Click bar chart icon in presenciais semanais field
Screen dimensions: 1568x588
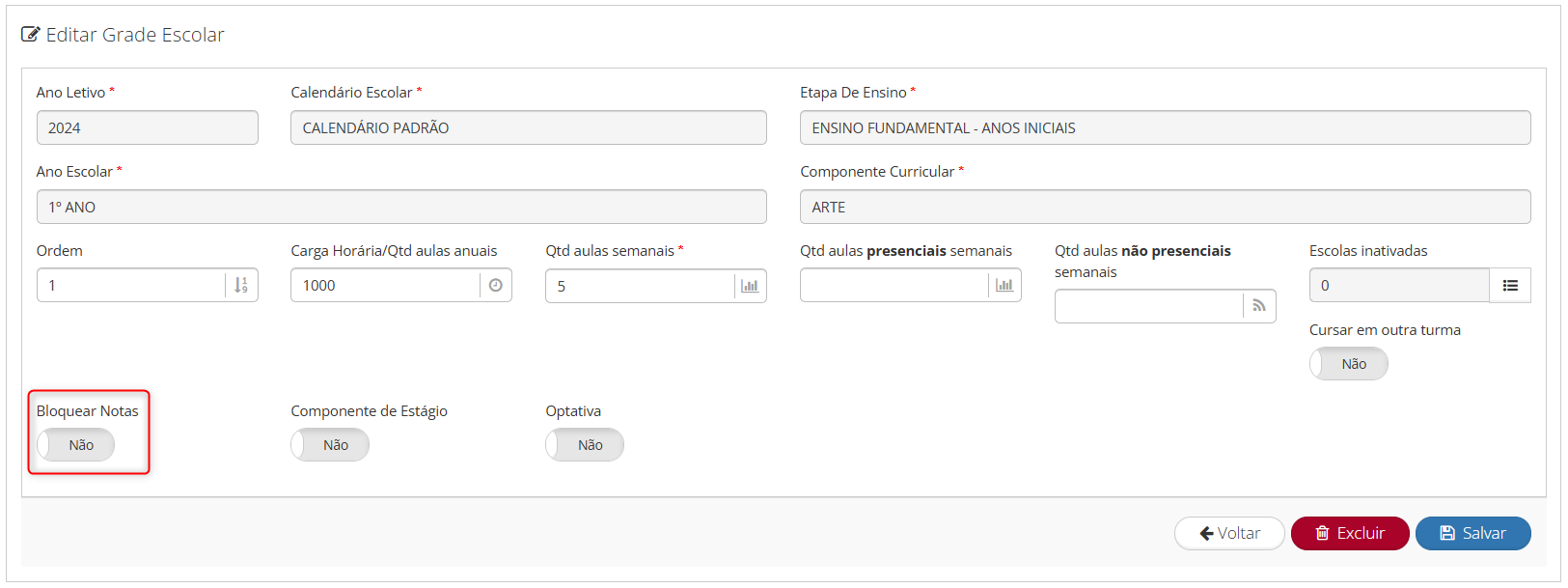tap(1004, 286)
